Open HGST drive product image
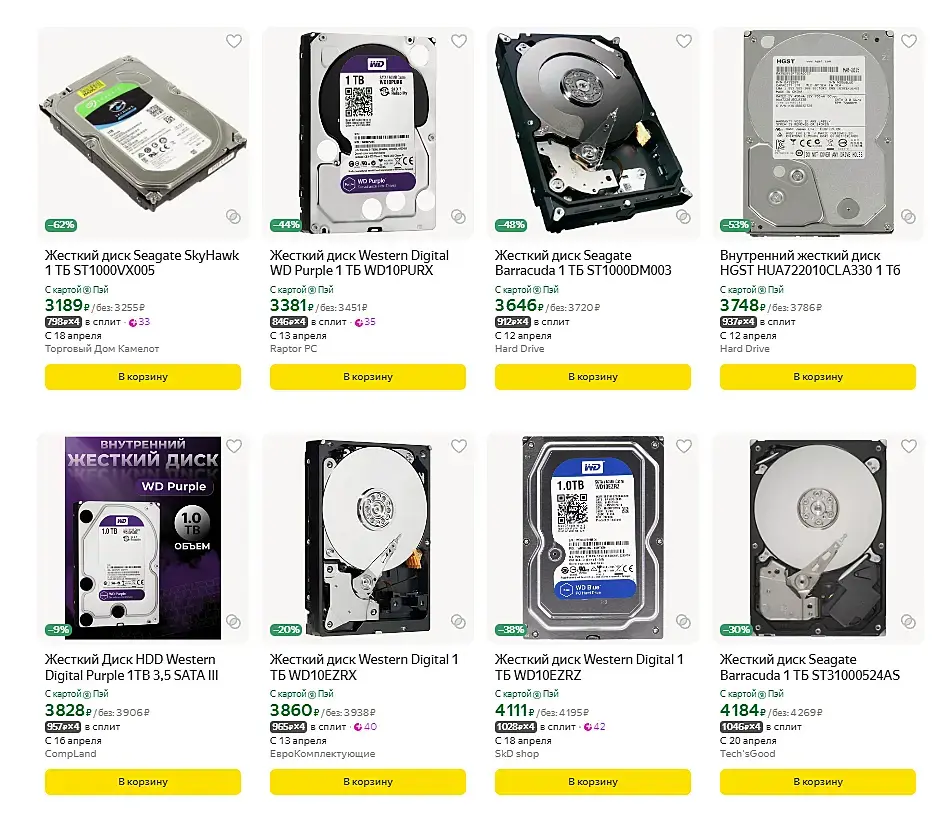952x814 pixels. [x=818, y=130]
